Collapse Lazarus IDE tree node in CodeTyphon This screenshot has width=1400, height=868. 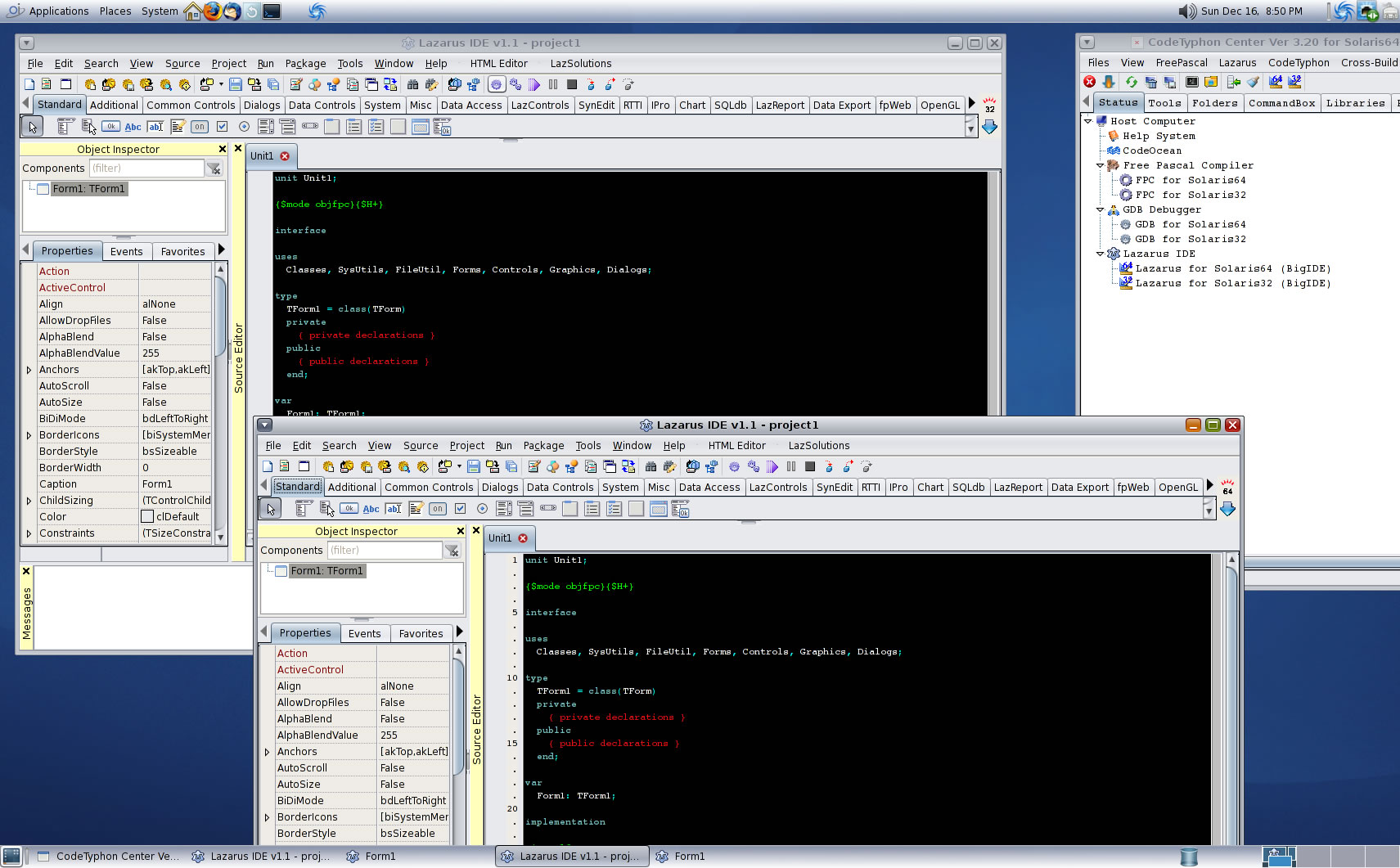click(1101, 254)
